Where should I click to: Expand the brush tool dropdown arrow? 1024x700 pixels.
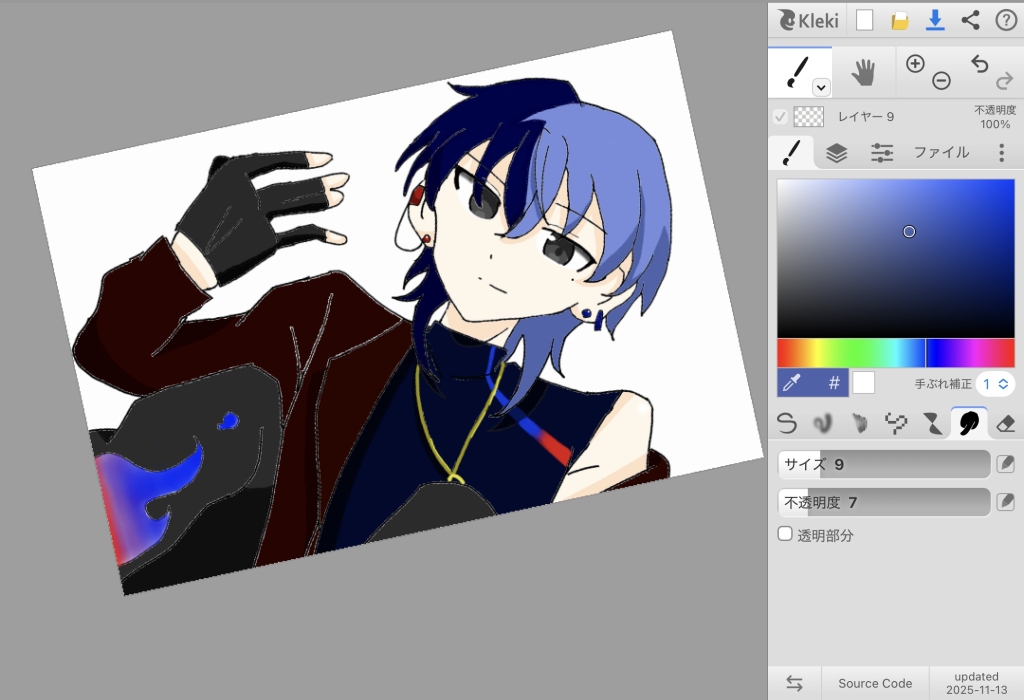(821, 87)
